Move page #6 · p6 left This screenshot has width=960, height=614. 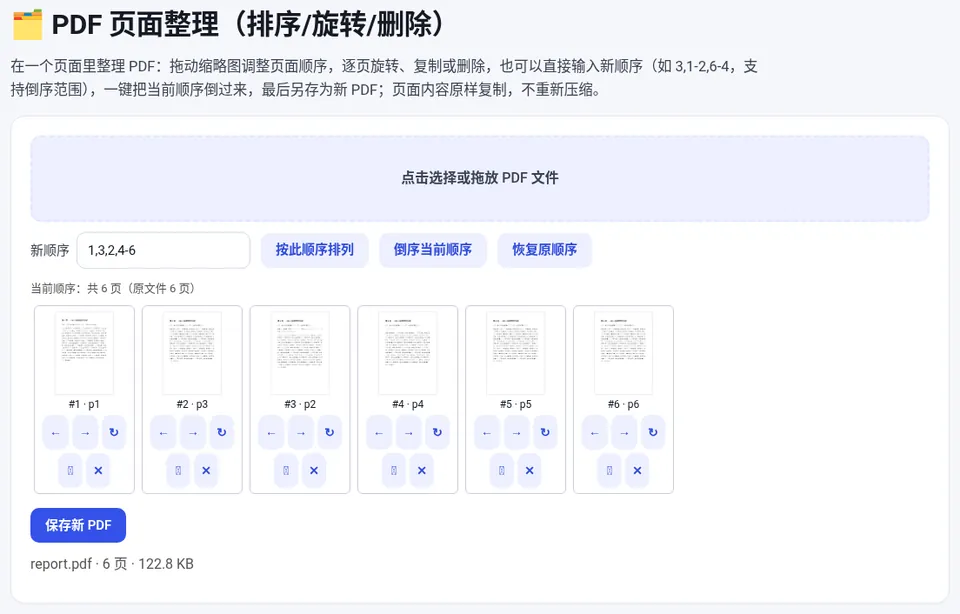pyautogui.click(x=594, y=433)
